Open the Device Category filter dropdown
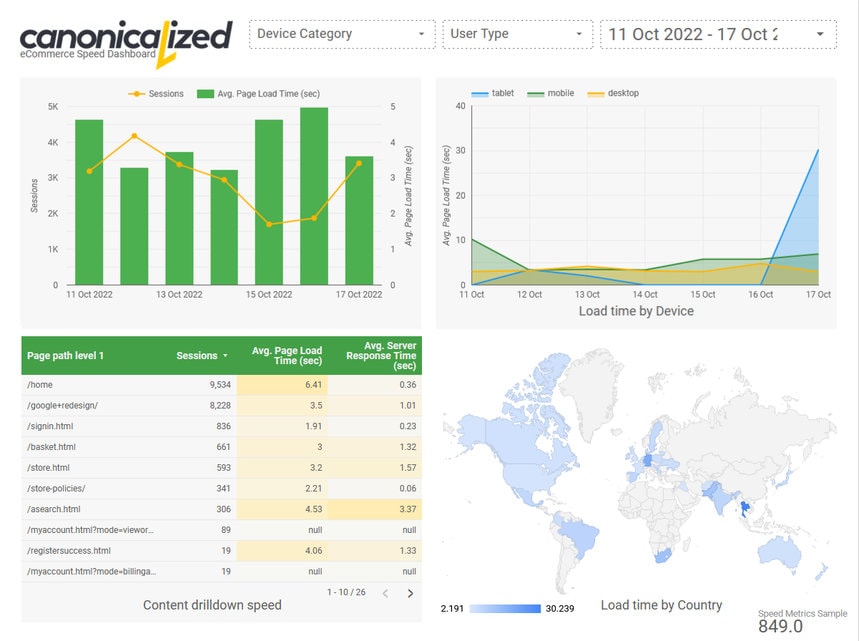Image resolution: width=859 pixels, height=641 pixels. [x=342, y=33]
